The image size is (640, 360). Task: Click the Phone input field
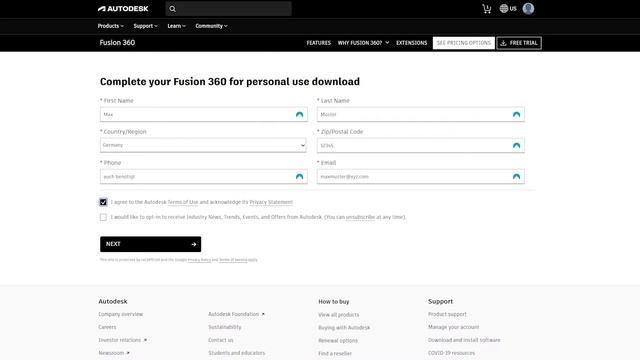pyautogui.click(x=204, y=177)
